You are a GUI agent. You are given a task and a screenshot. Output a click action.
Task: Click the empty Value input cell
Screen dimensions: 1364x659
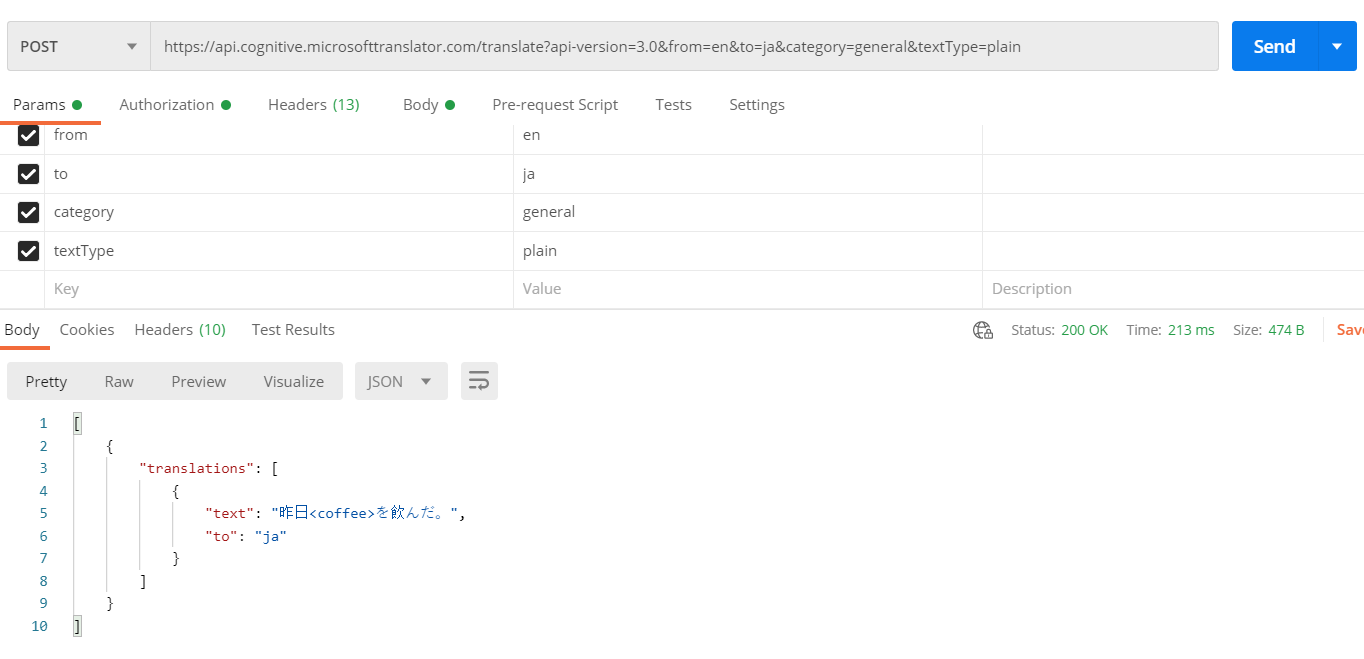click(748, 289)
